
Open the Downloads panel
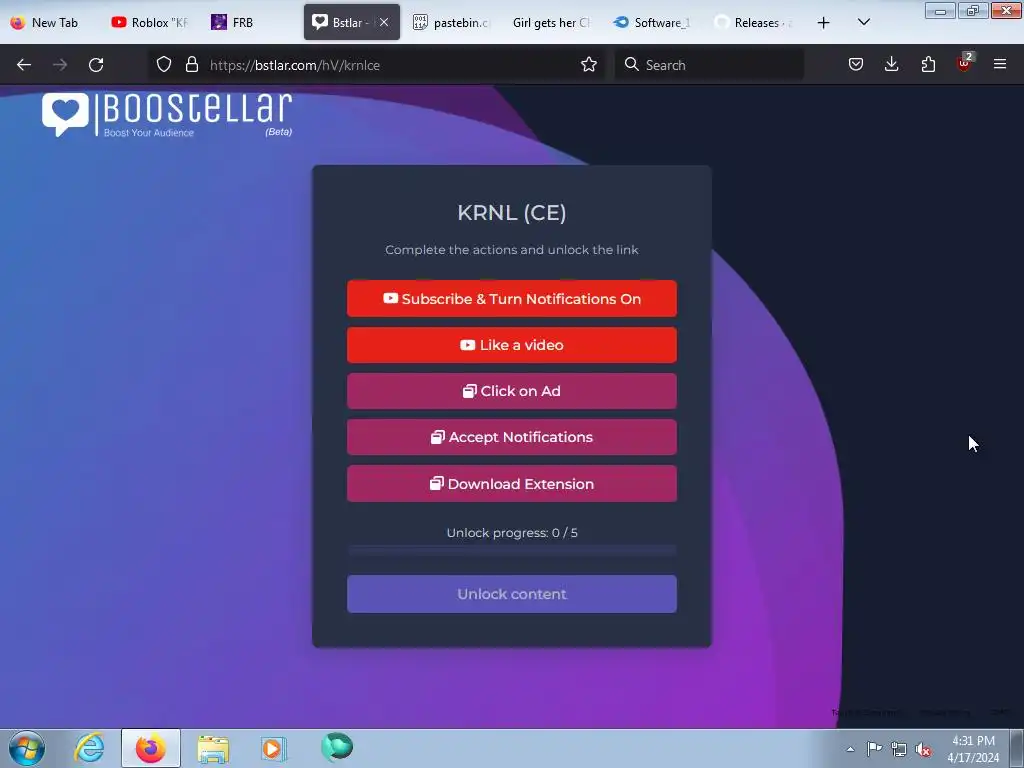tap(891, 65)
